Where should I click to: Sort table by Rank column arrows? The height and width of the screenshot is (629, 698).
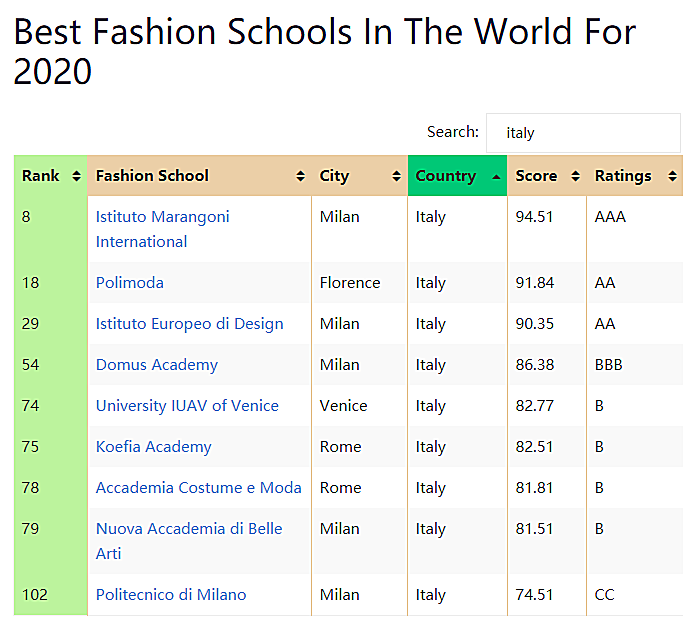tap(77, 176)
